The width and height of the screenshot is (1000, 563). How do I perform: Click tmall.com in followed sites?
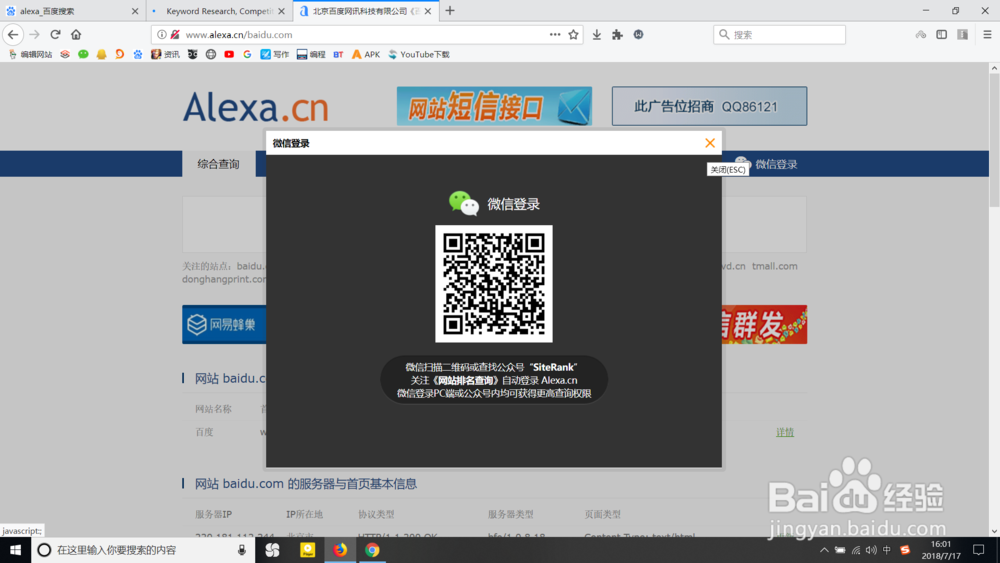click(774, 266)
